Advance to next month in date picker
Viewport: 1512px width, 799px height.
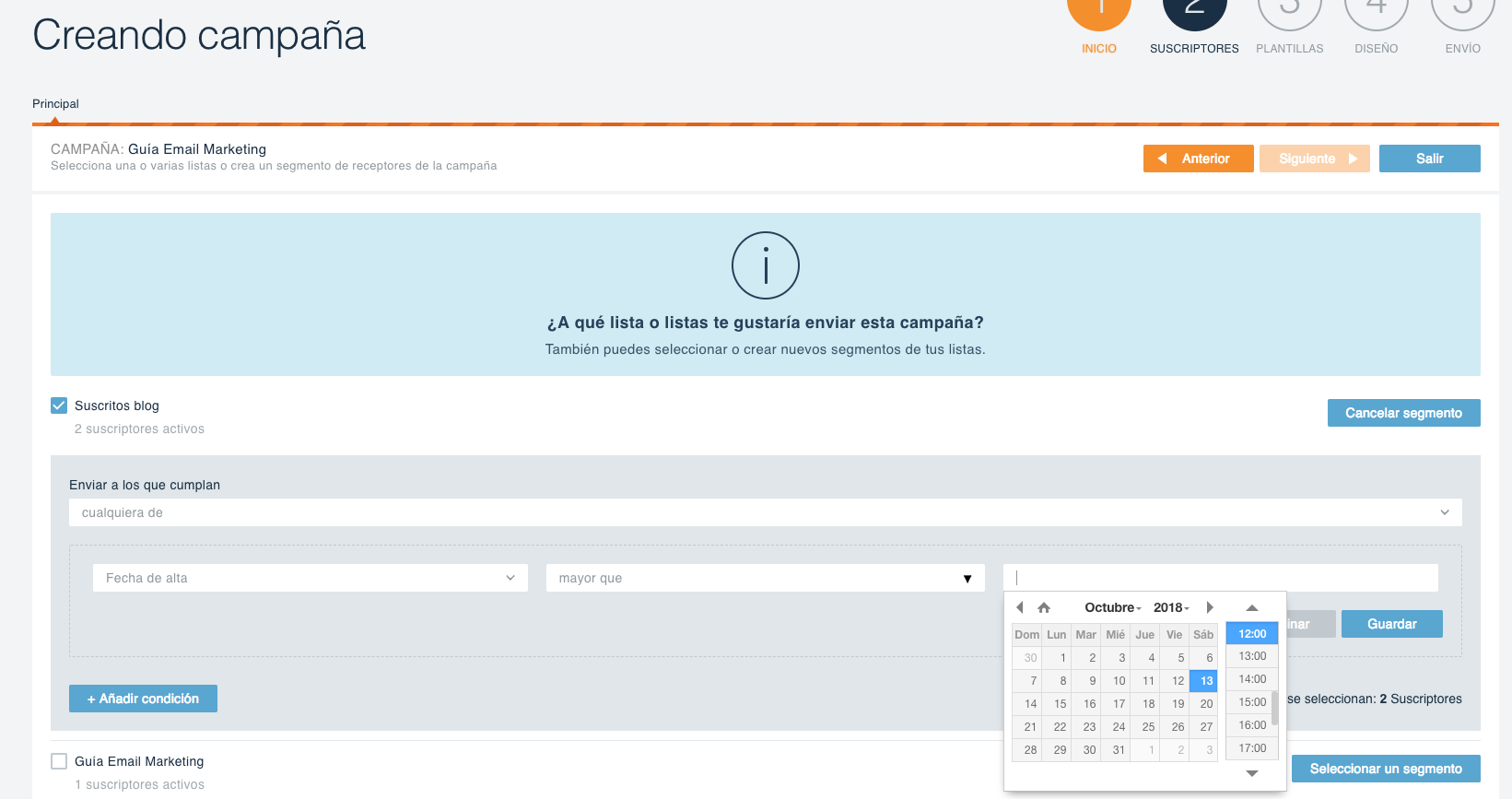point(1210,607)
